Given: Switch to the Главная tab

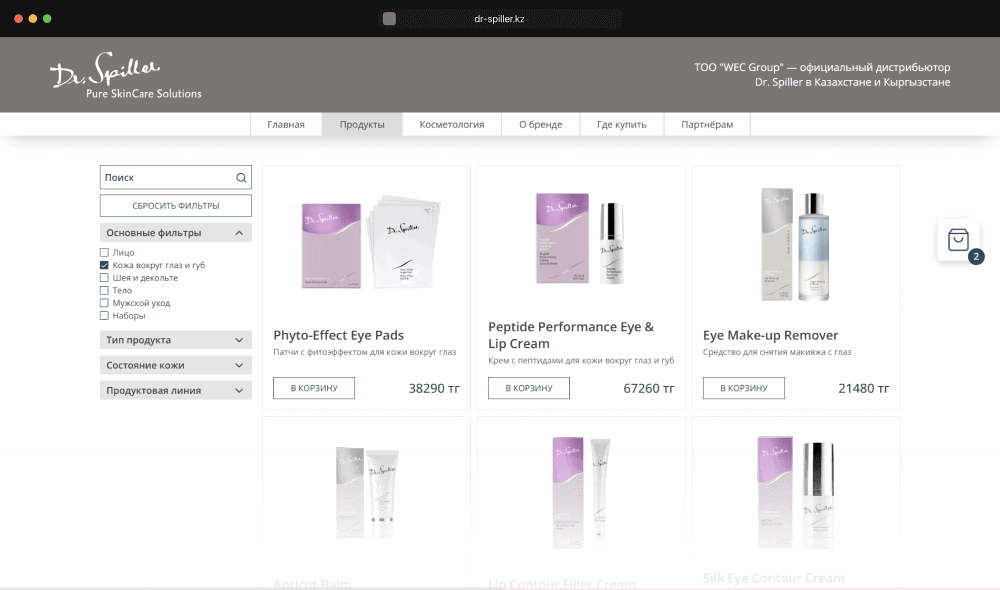Looking at the screenshot, I should click(x=286, y=123).
